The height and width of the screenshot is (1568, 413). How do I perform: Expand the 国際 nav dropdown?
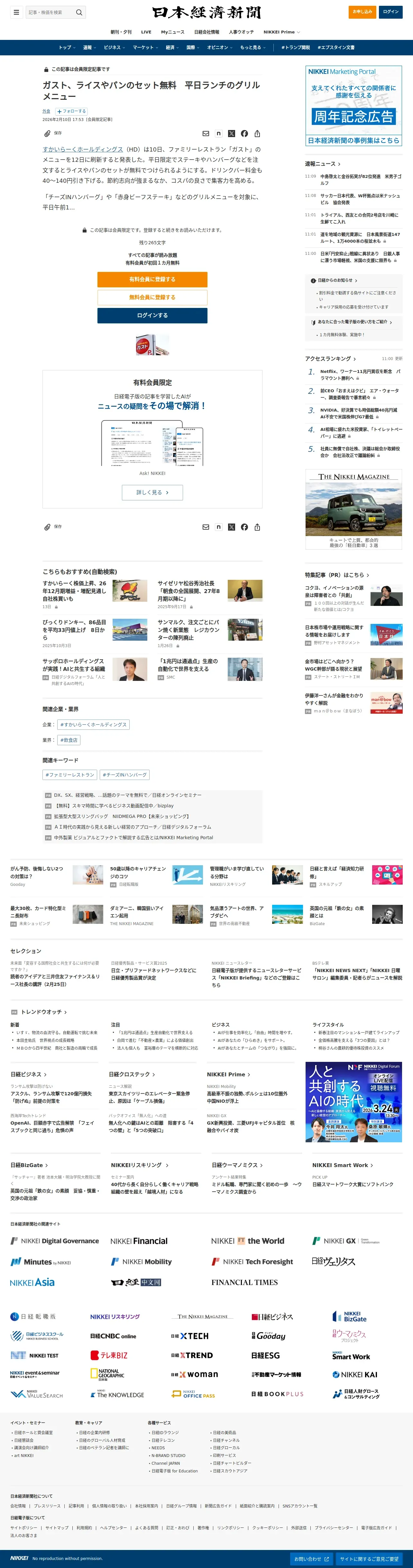click(x=193, y=48)
